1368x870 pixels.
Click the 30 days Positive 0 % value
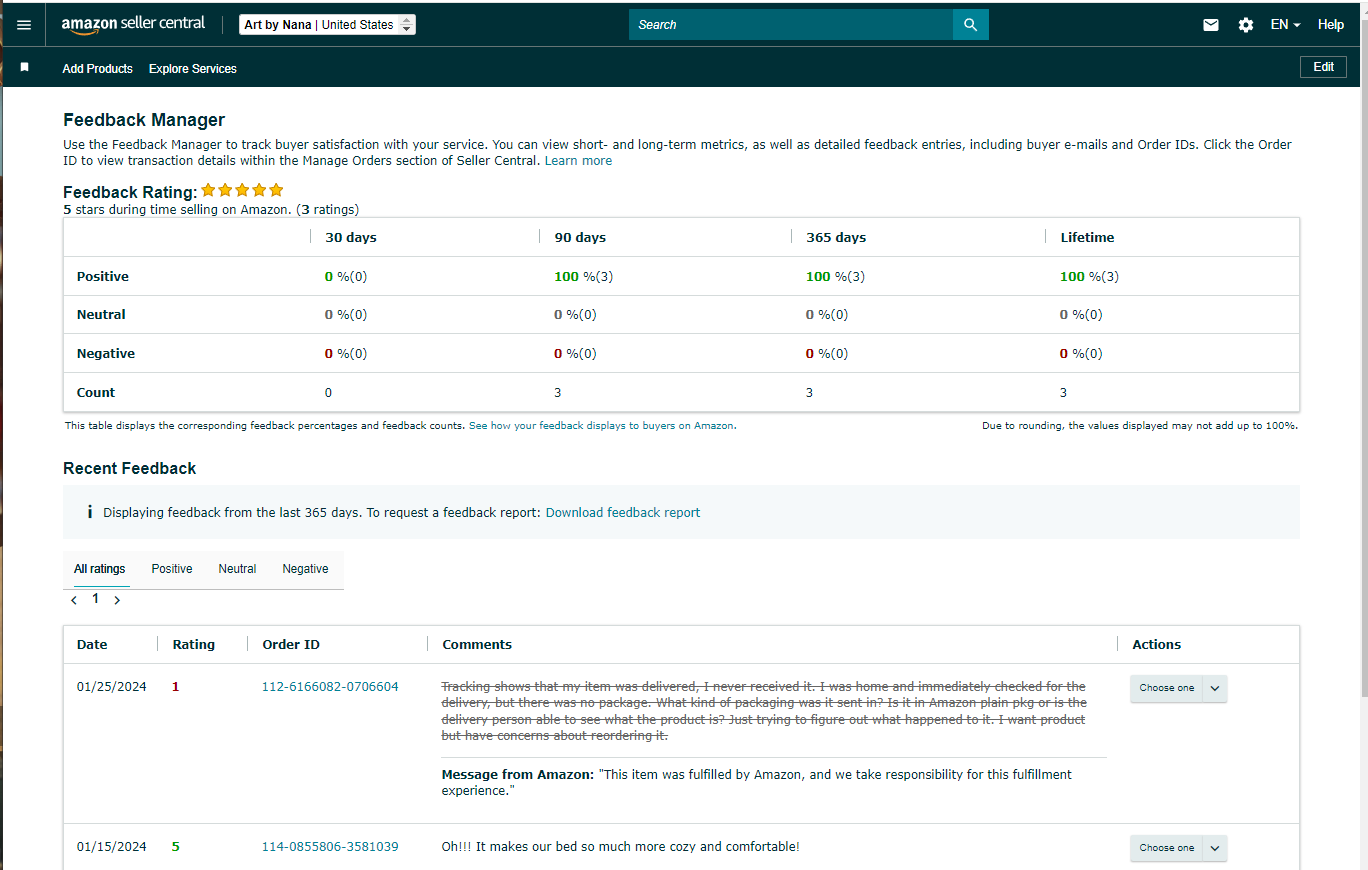(x=346, y=277)
